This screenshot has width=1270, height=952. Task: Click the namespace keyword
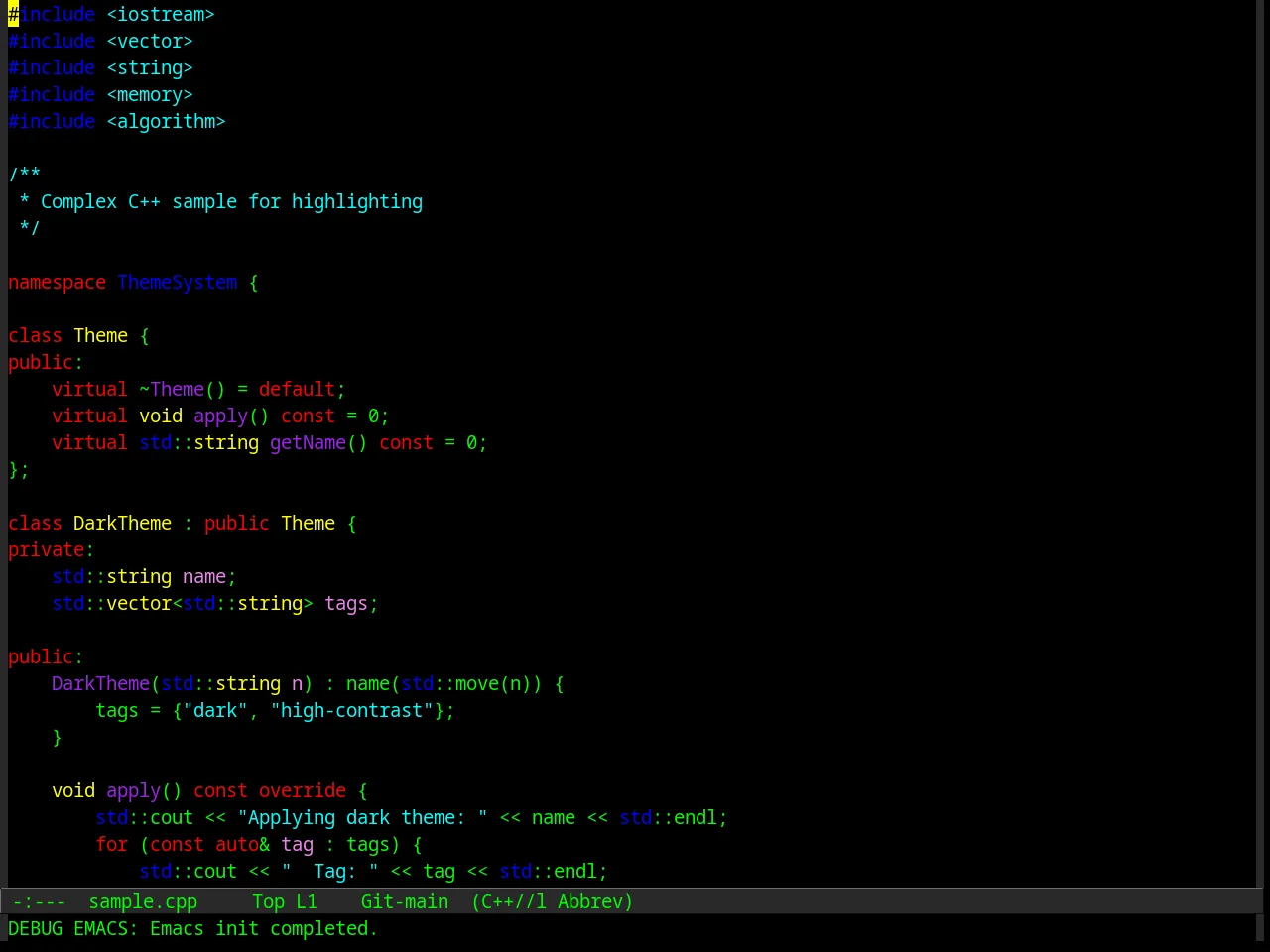57,282
